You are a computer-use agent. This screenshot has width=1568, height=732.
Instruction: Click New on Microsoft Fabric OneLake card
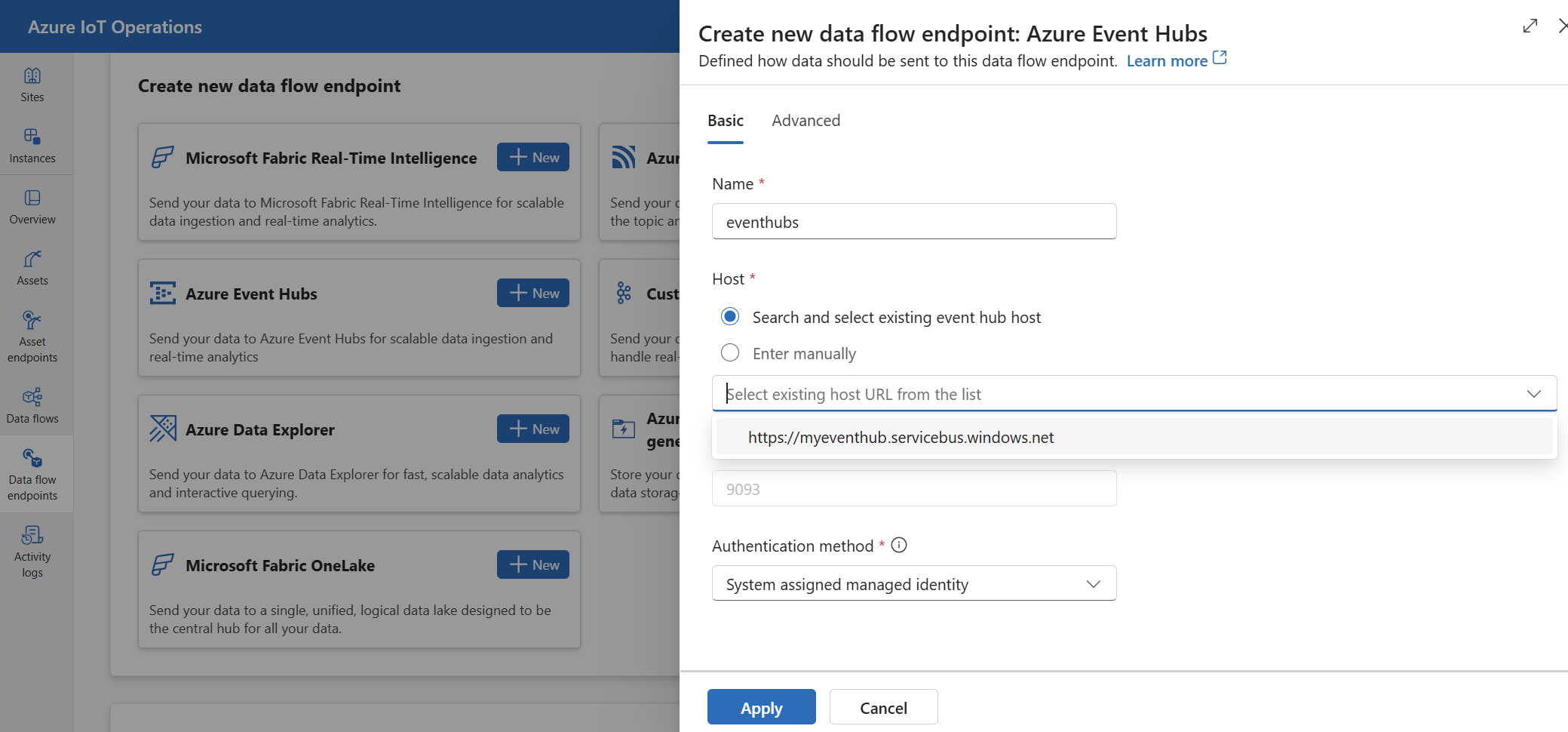[533, 564]
